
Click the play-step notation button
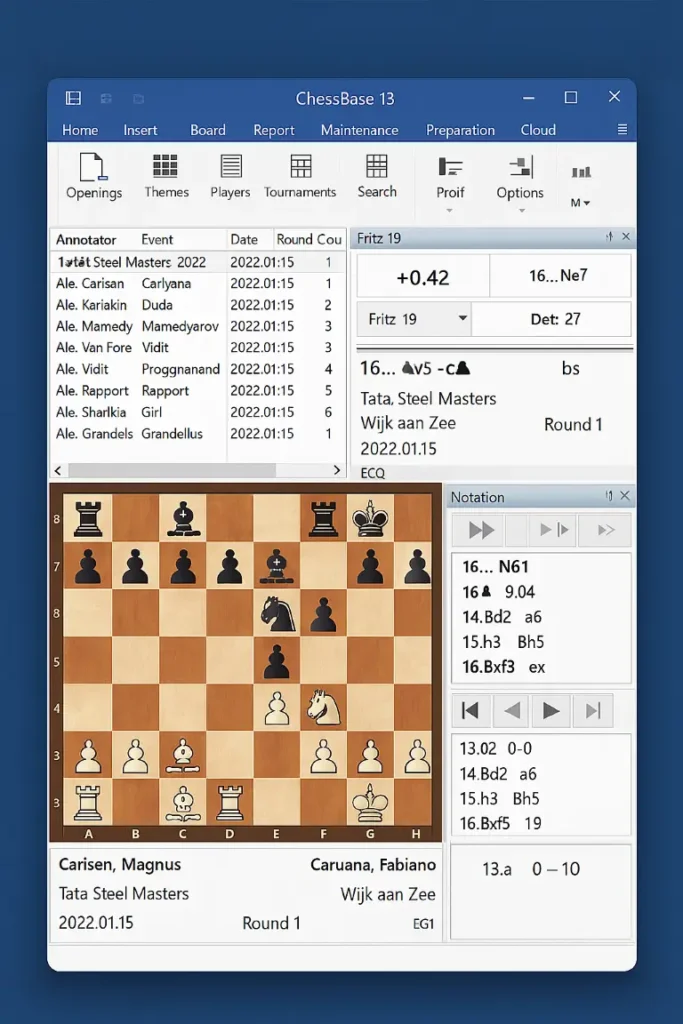click(554, 530)
